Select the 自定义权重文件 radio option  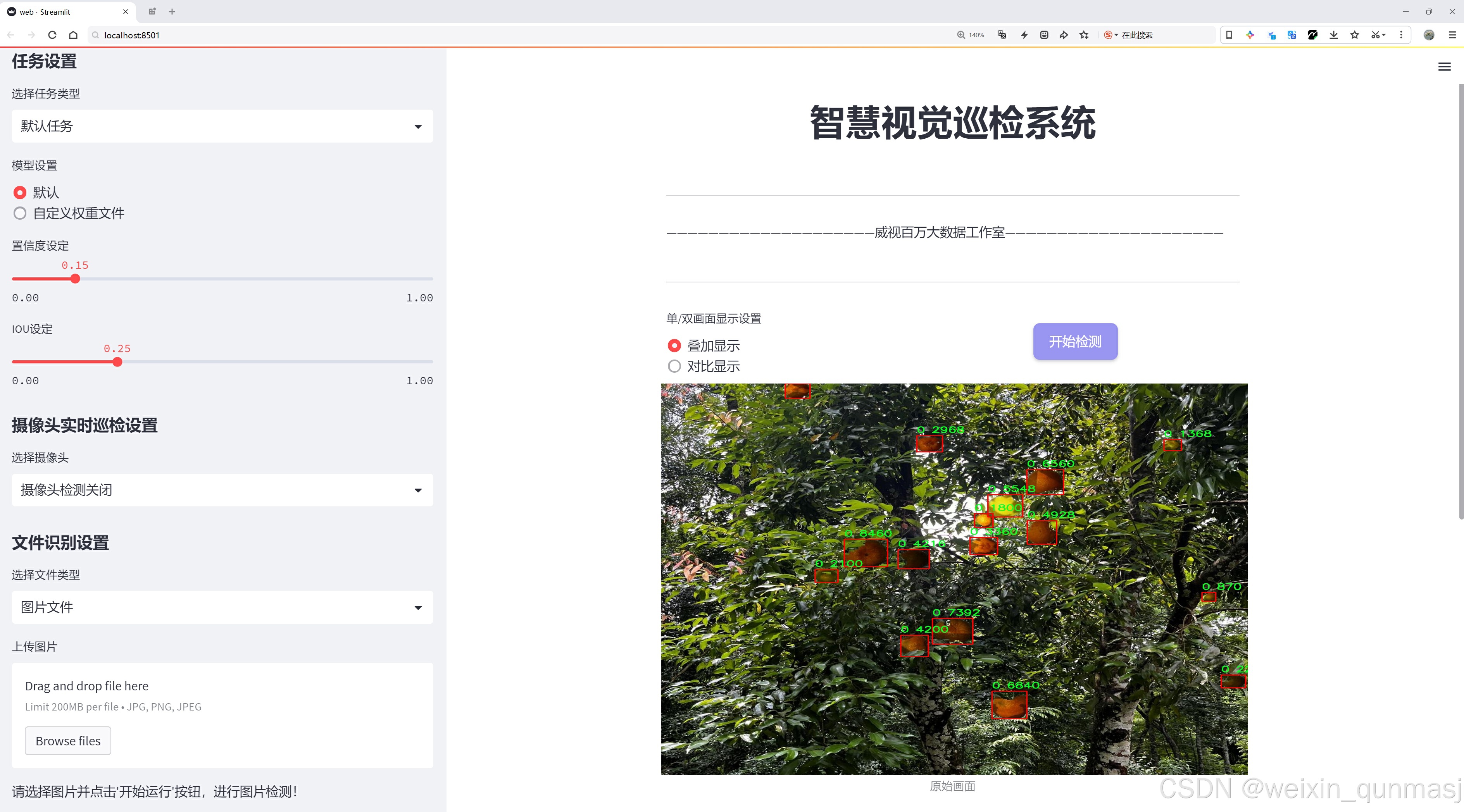[20, 213]
